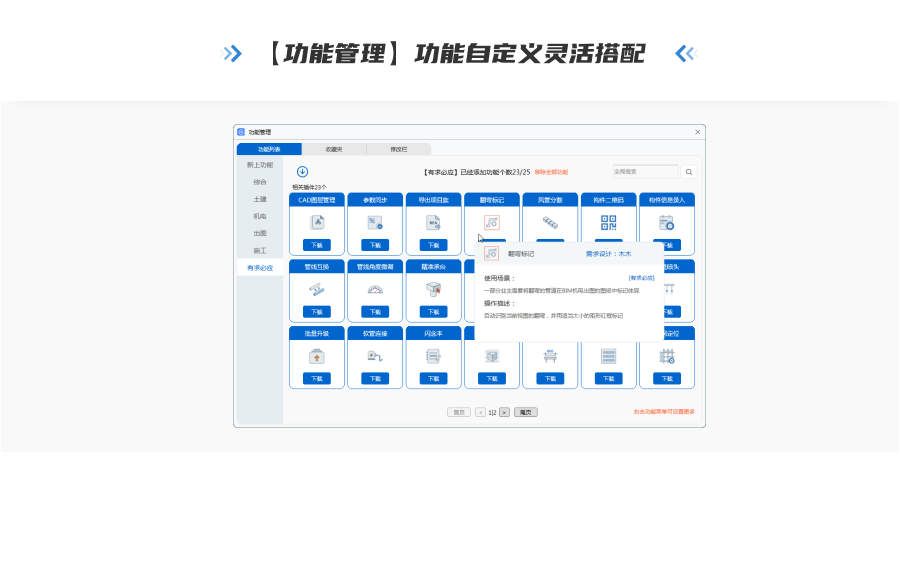Switch to the 收藏夹 tab
The height and width of the screenshot is (571, 900).
(x=334, y=149)
